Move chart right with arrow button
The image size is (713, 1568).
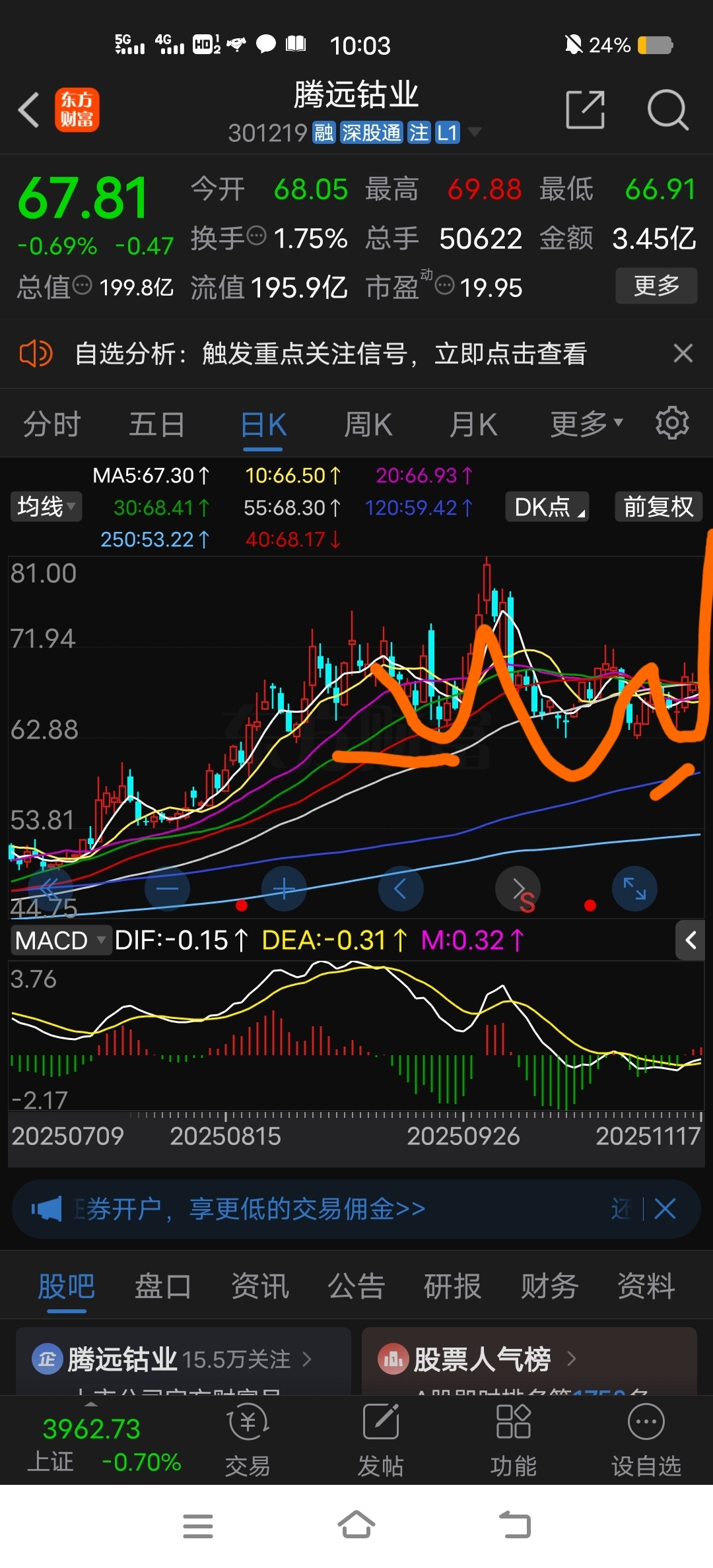[x=518, y=888]
